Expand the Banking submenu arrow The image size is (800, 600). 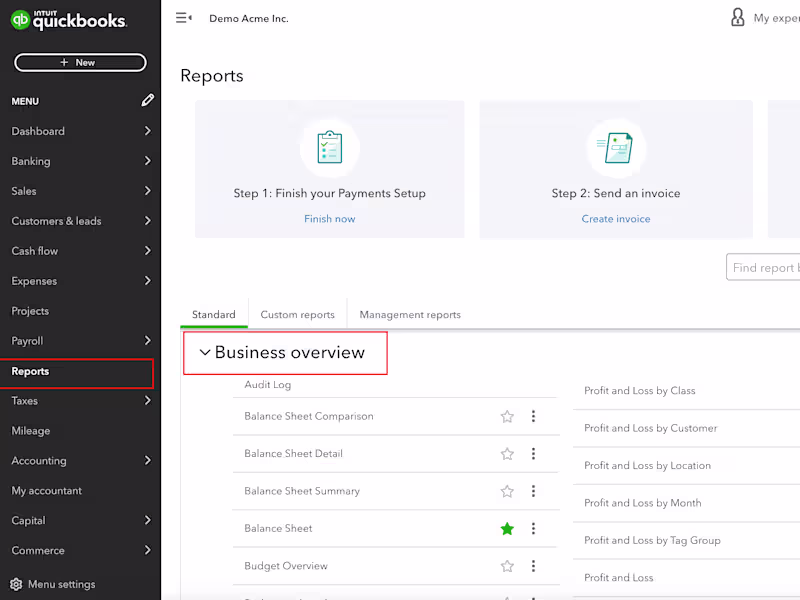147,161
